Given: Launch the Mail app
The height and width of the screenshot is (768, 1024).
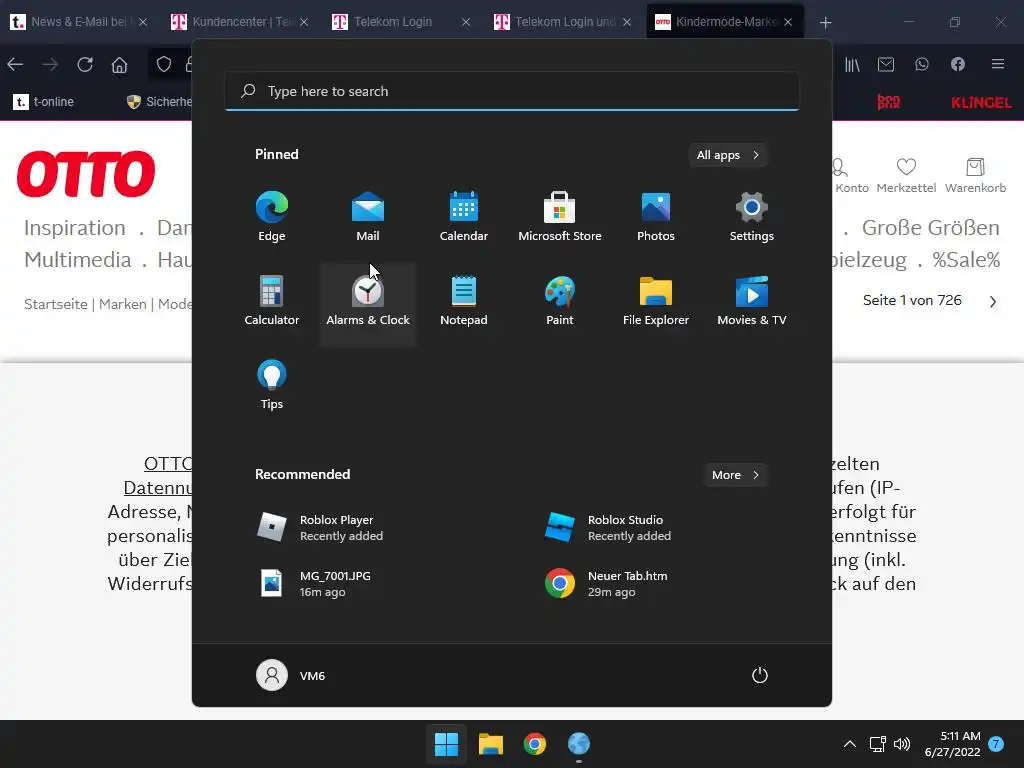Looking at the screenshot, I should (368, 217).
